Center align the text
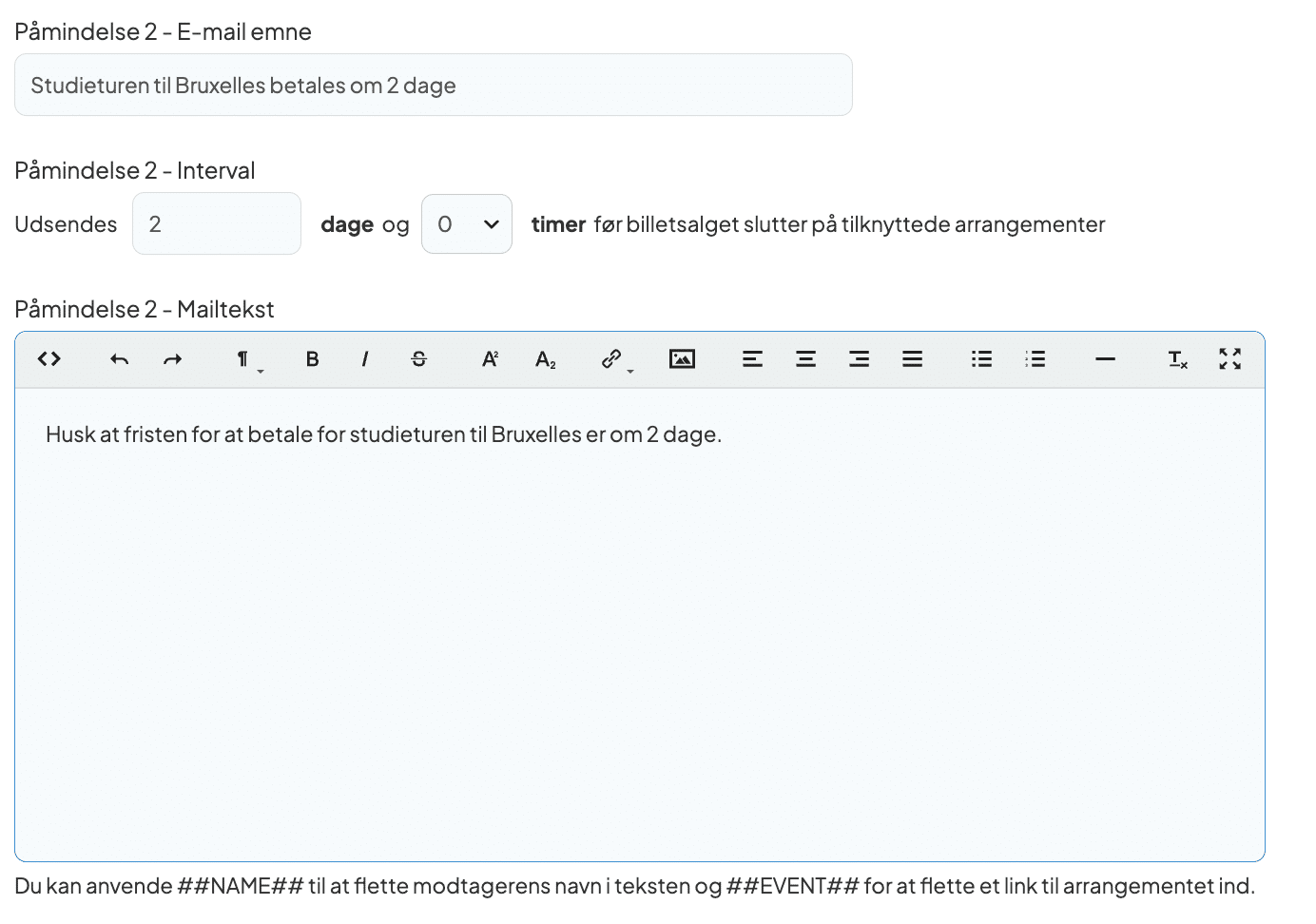The image size is (1316, 924). coord(805,359)
